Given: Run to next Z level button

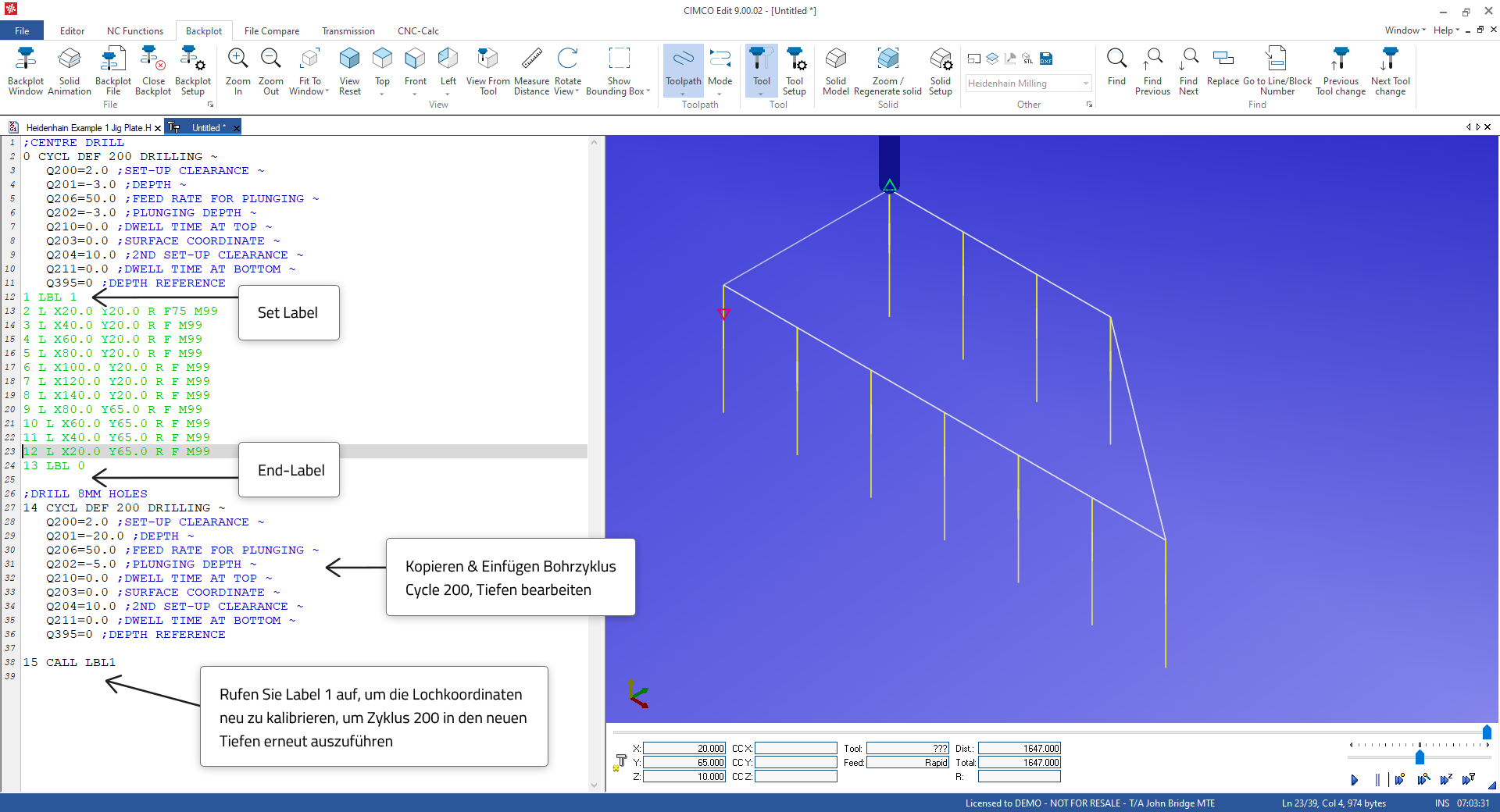Looking at the screenshot, I should click(x=1446, y=779).
